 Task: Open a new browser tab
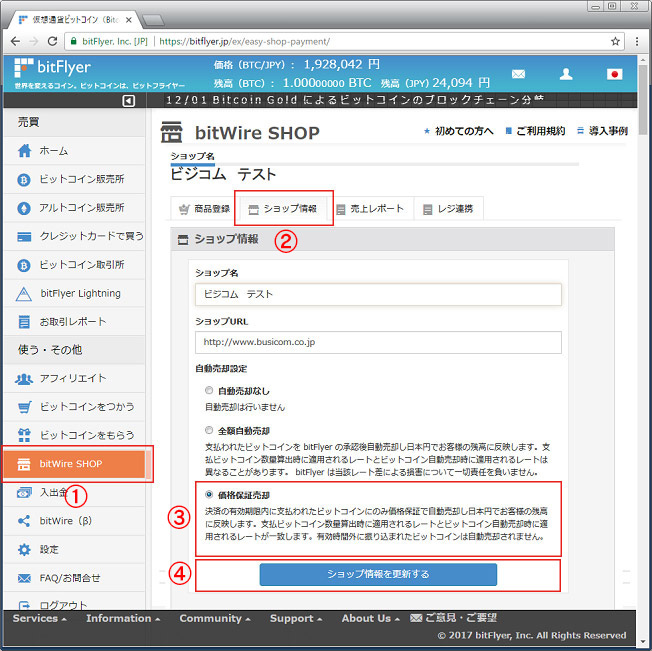click(153, 20)
